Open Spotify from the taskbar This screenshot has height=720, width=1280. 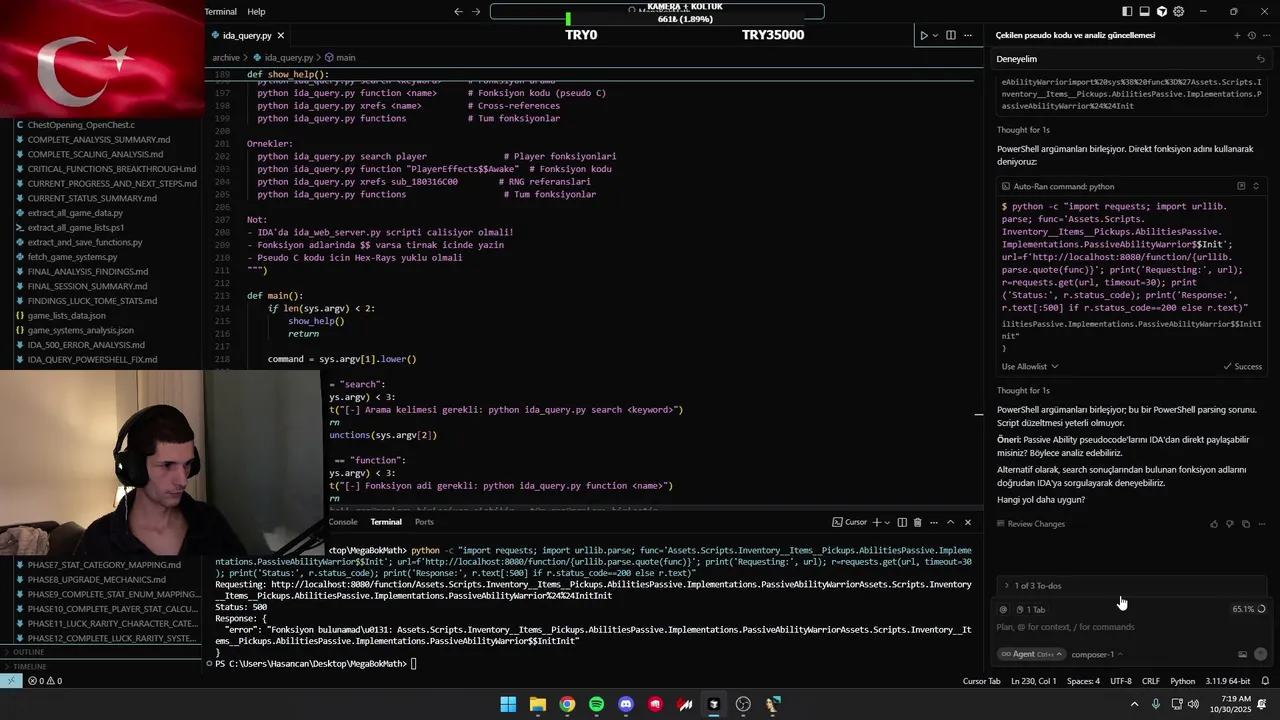tap(596, 704)
